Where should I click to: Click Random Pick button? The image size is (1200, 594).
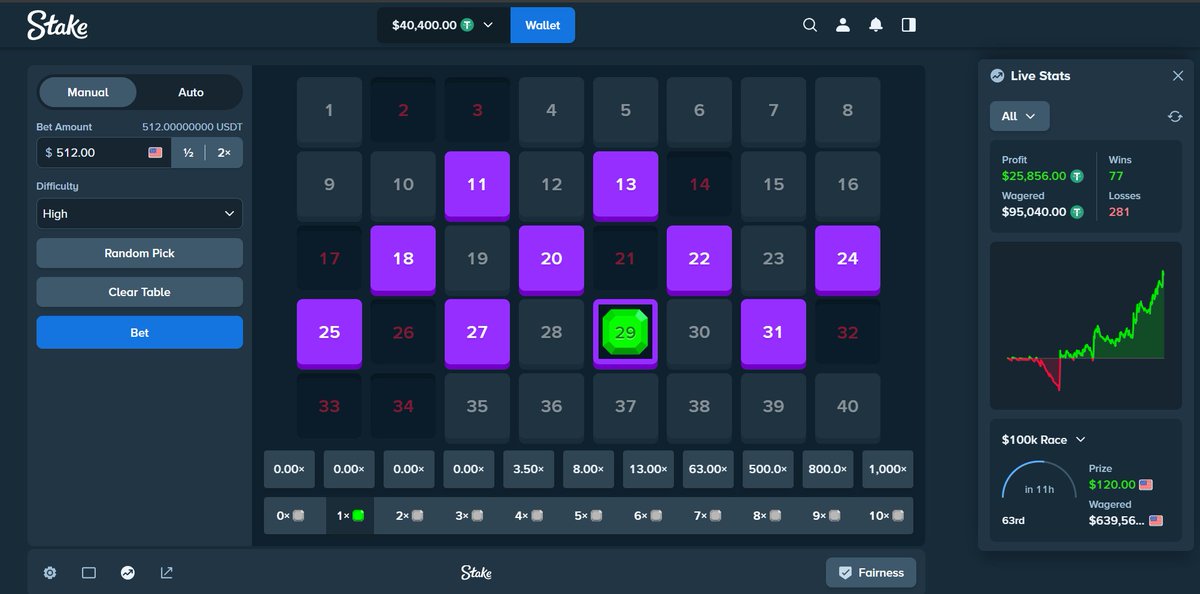(139, 253)
